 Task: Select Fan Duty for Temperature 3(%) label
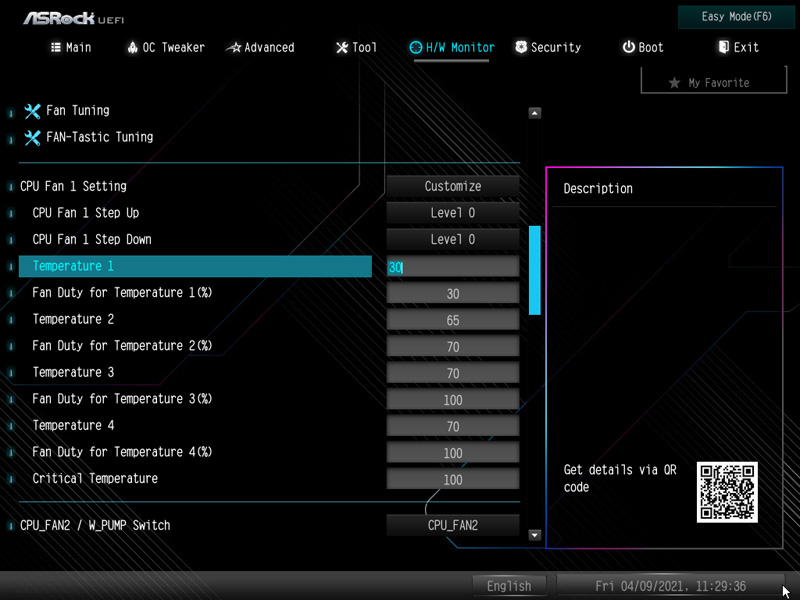(122, 398)
